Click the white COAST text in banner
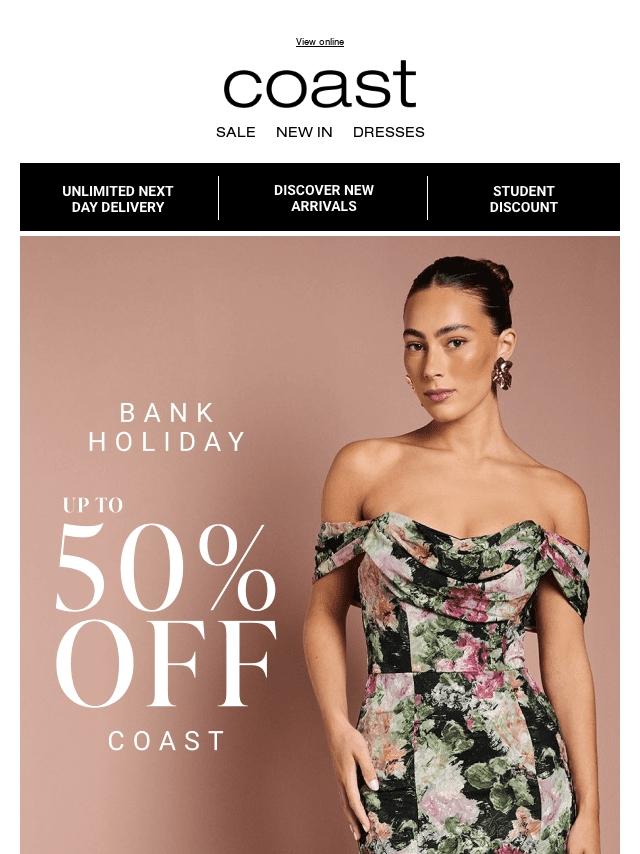 166,741
